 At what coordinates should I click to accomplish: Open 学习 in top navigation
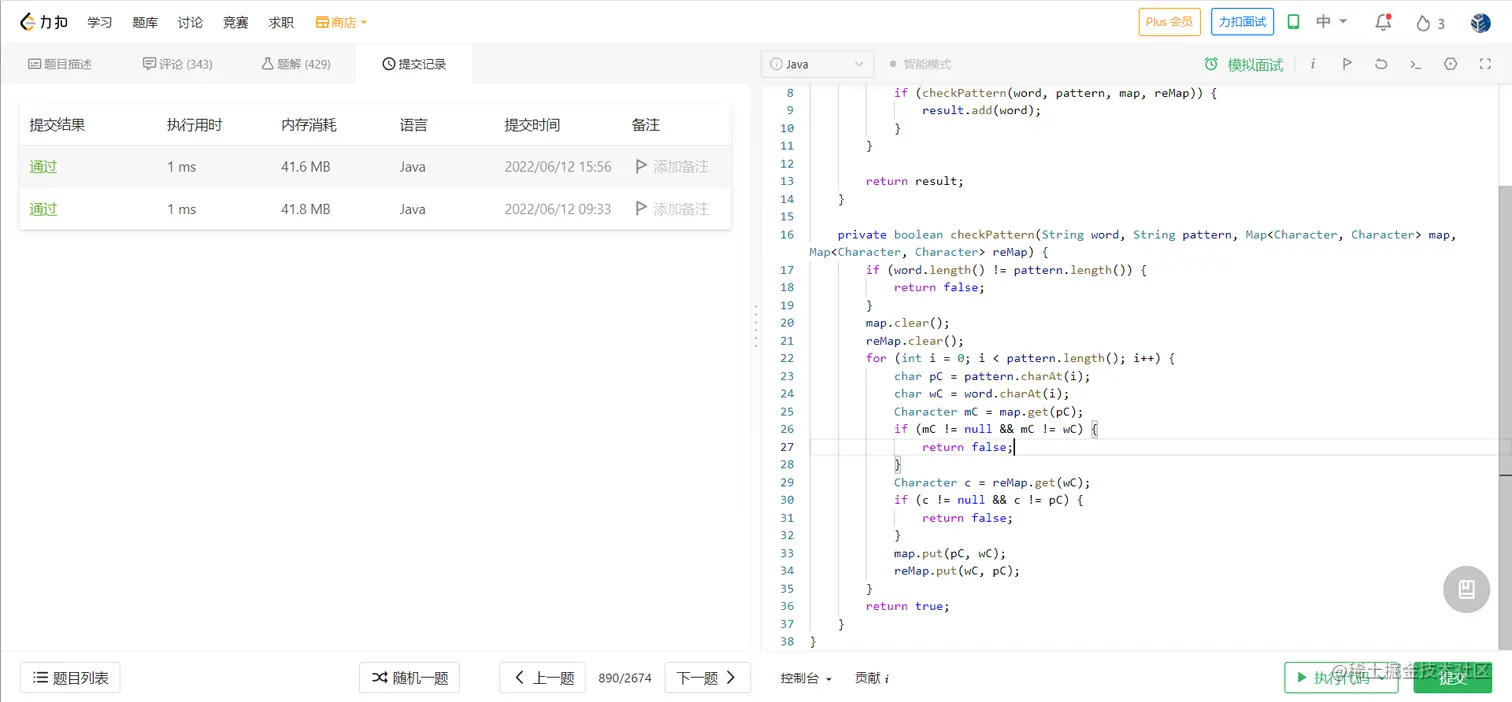[100, 22]
